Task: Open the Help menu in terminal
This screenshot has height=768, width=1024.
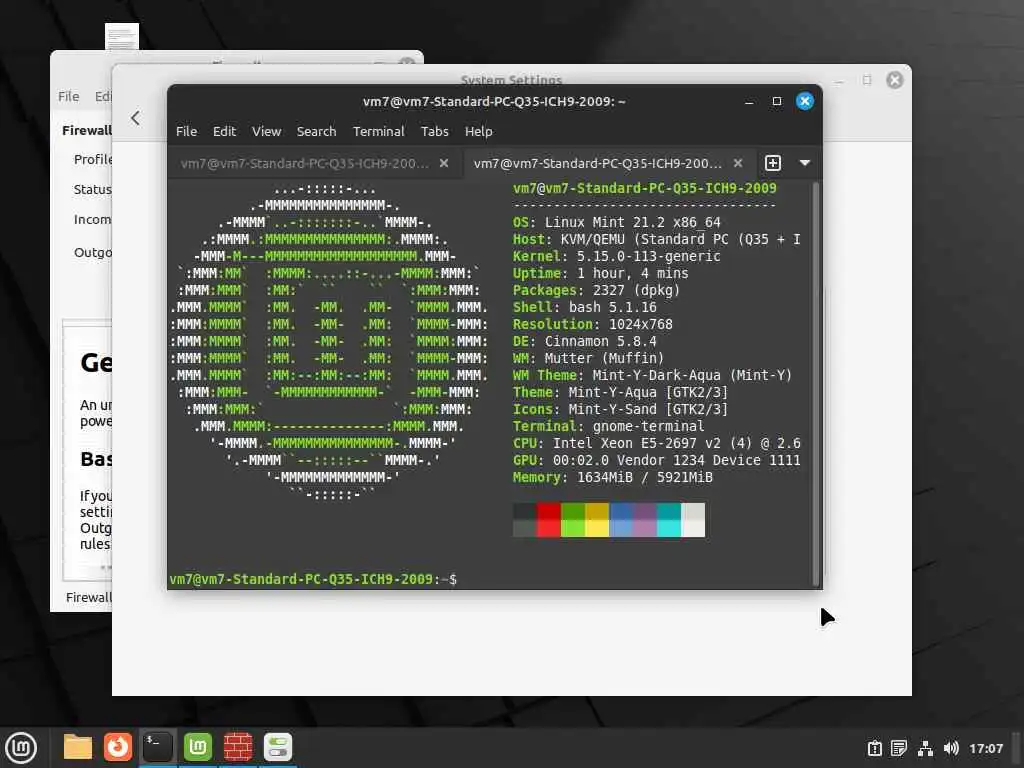Action: [x=478, y=131]
